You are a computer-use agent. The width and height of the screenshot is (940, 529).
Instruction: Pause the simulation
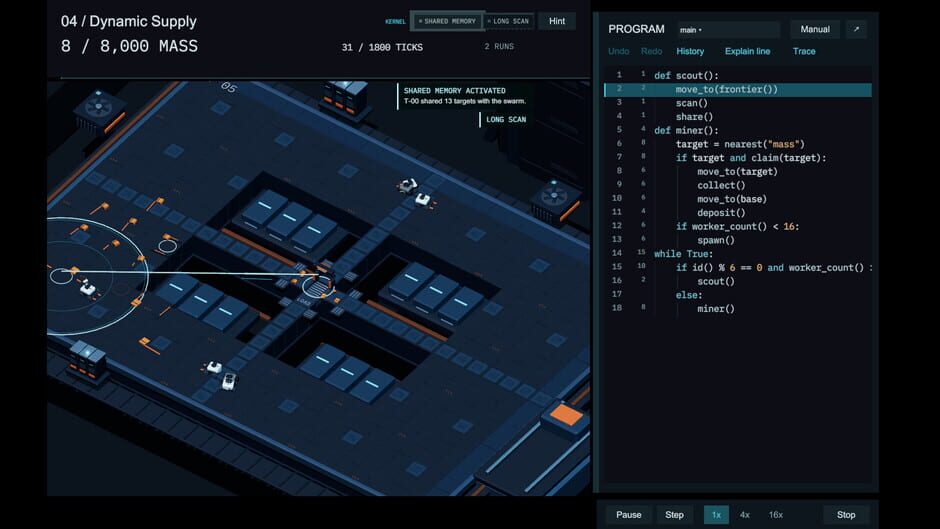click(628, 515)
